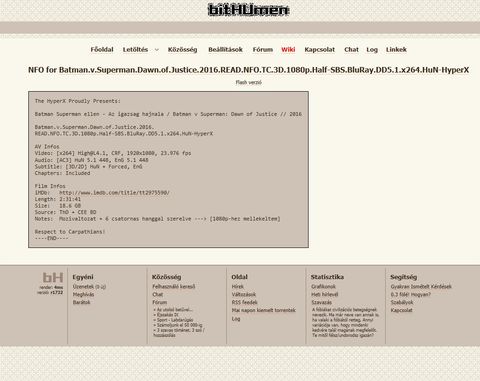Open Log in the Oldal footer
This screenshot has height=381, width=480.
(236, 319)
